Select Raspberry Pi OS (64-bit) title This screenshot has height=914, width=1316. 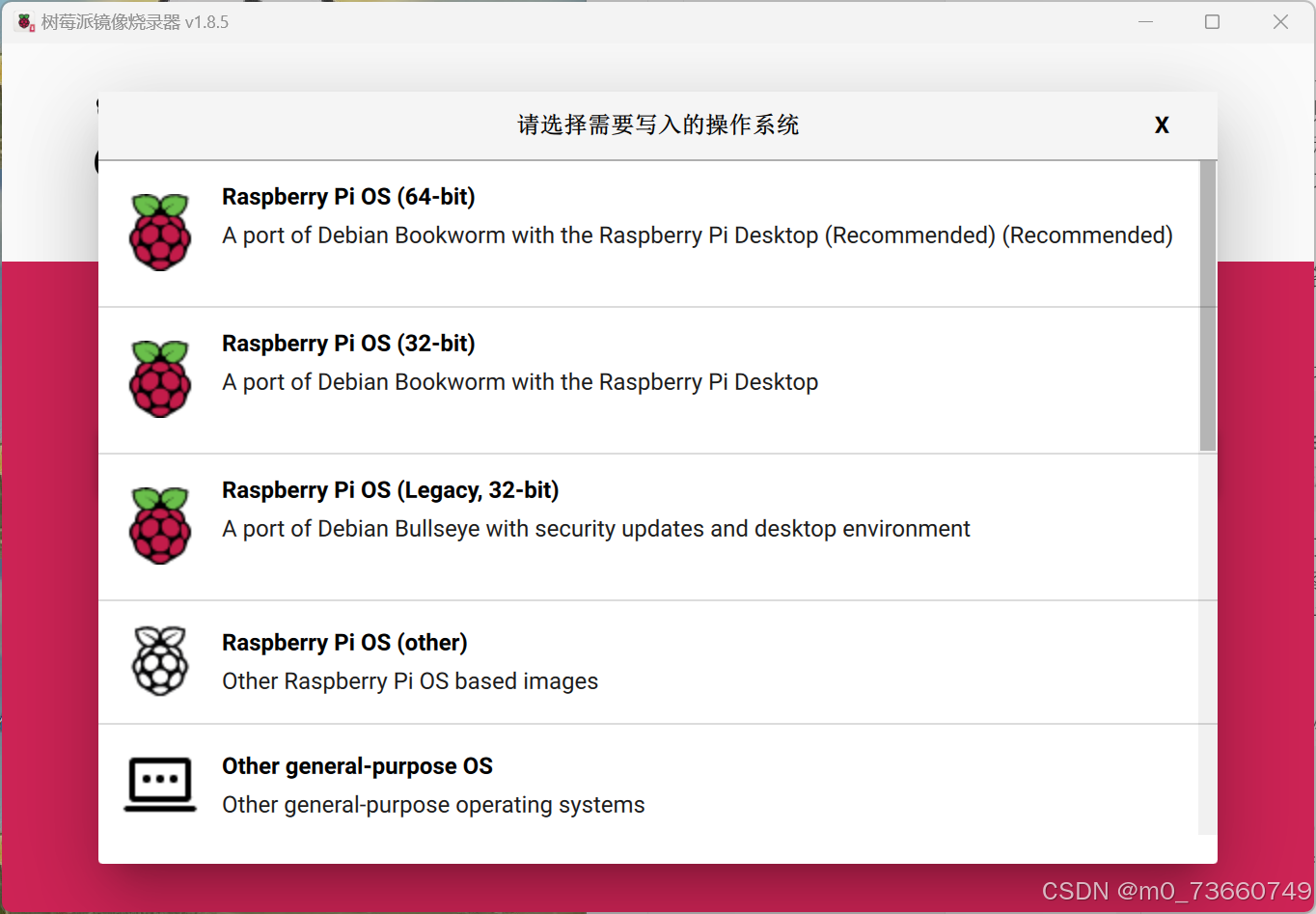(348, 197)
